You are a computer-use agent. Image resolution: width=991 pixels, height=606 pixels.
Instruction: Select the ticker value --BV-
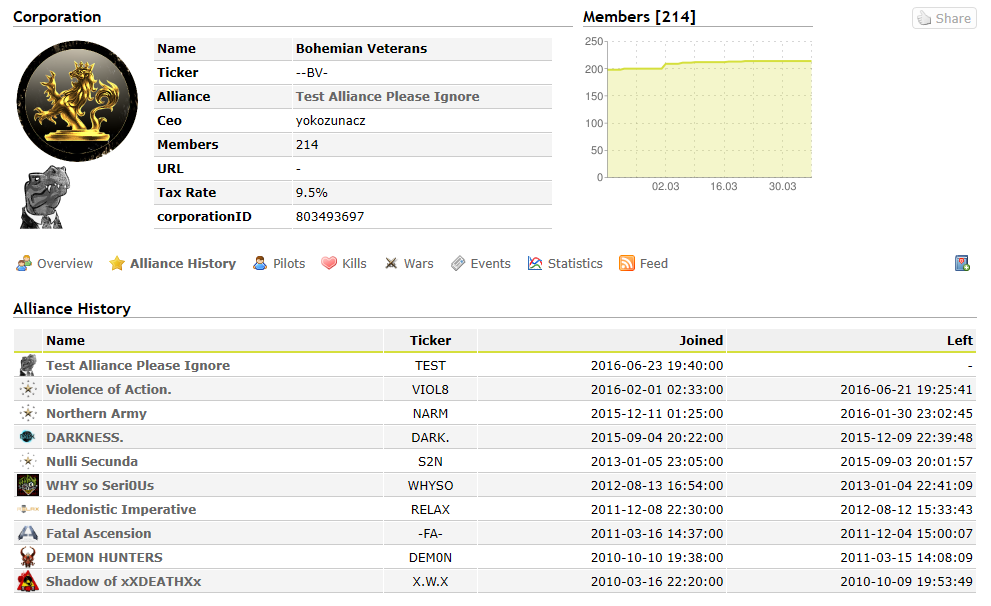[312, 73]
